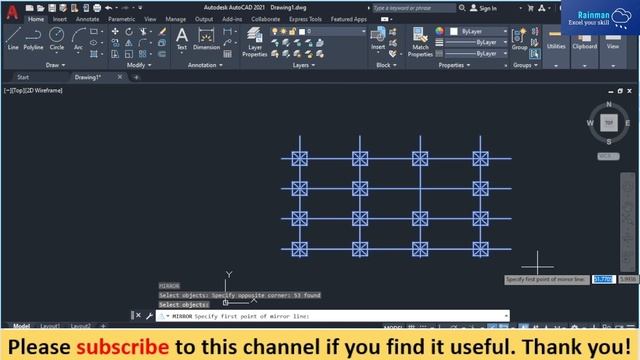The width and height of the screenshot is (640, 360).
Task: Select the Polyline tool
Action: click(33, 39)
